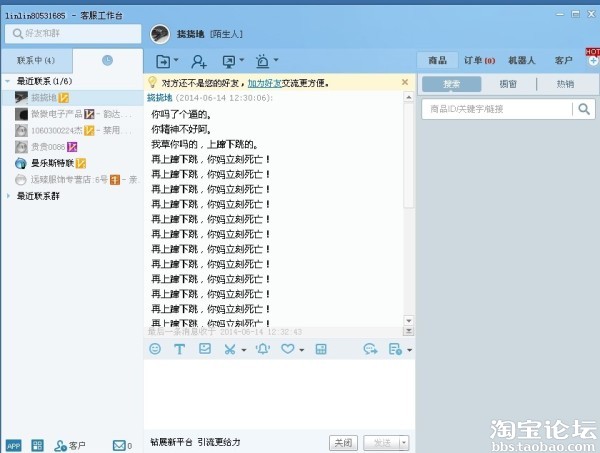Click the product search magnifier icon
The width and height of the screenshot is (600, 453).
tap(584, 109)
